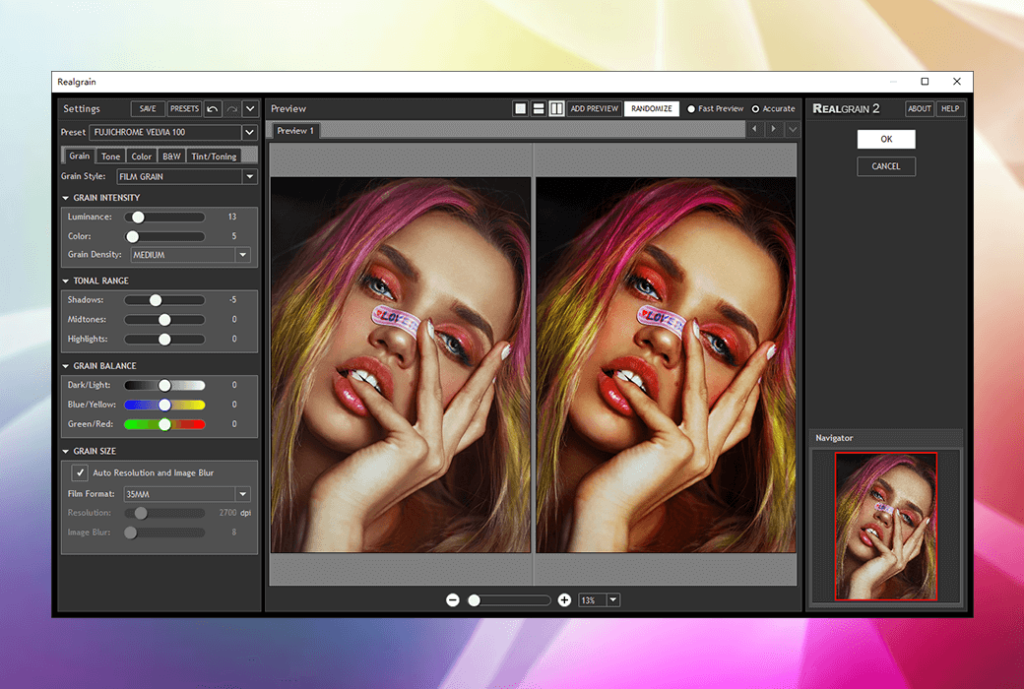Click the zoom level slider handle

(474, 600)
